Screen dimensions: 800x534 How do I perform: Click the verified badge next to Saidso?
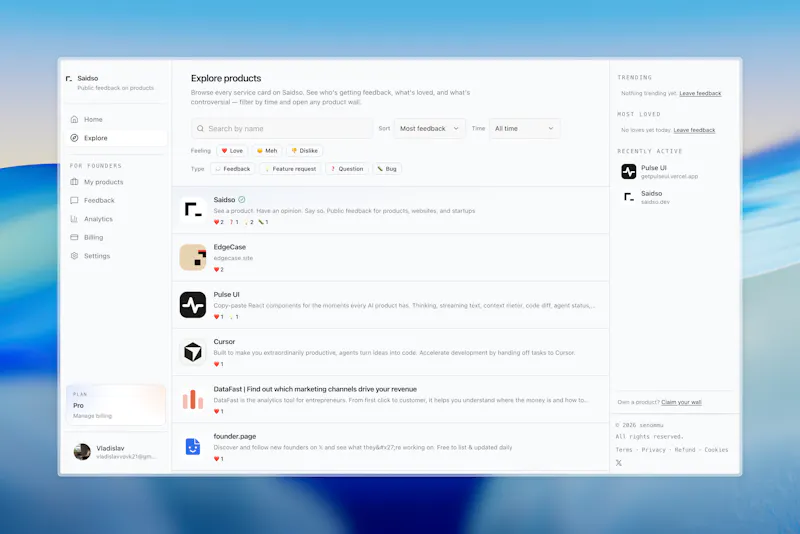[x=242, y=200]
